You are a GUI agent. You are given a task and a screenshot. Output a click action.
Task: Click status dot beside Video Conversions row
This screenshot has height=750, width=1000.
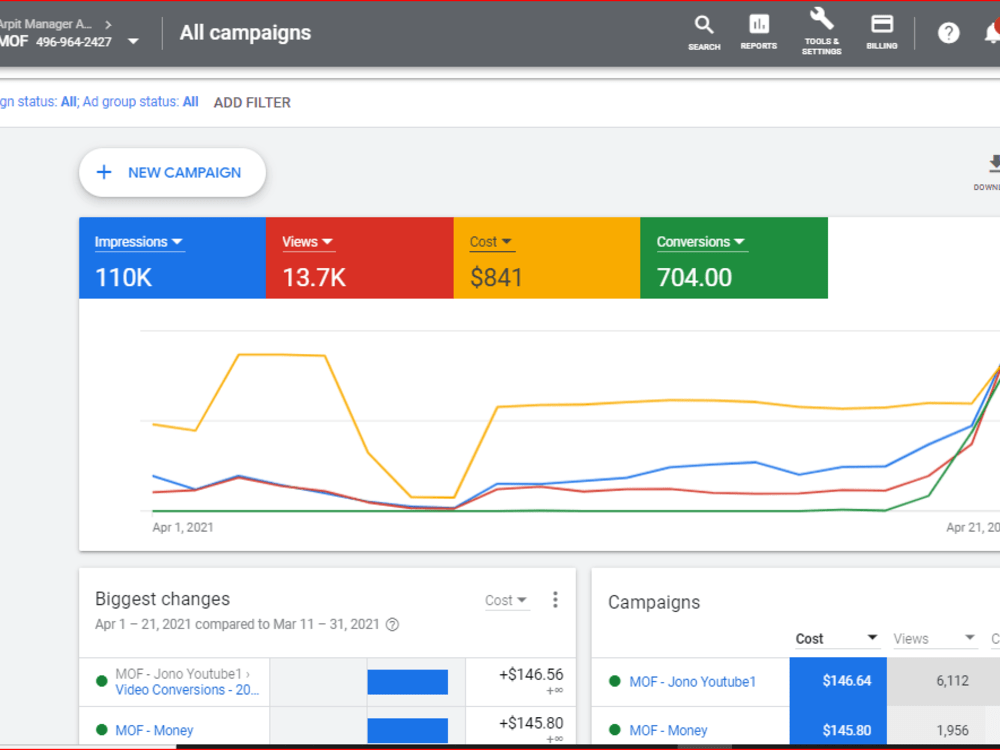[x=101, y=681]
